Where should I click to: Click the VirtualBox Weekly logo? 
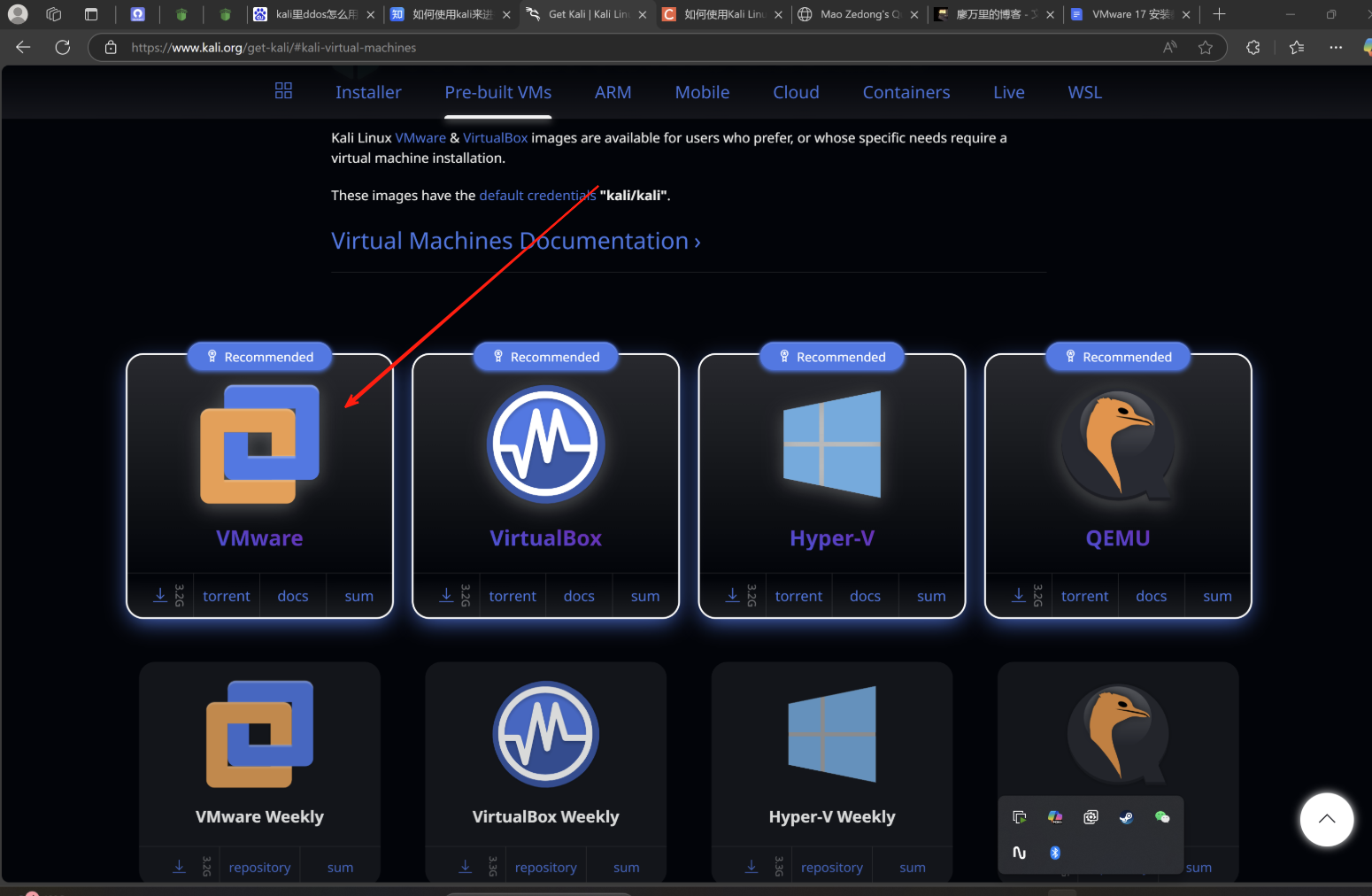pyautogui.click(x=546, y=734)
